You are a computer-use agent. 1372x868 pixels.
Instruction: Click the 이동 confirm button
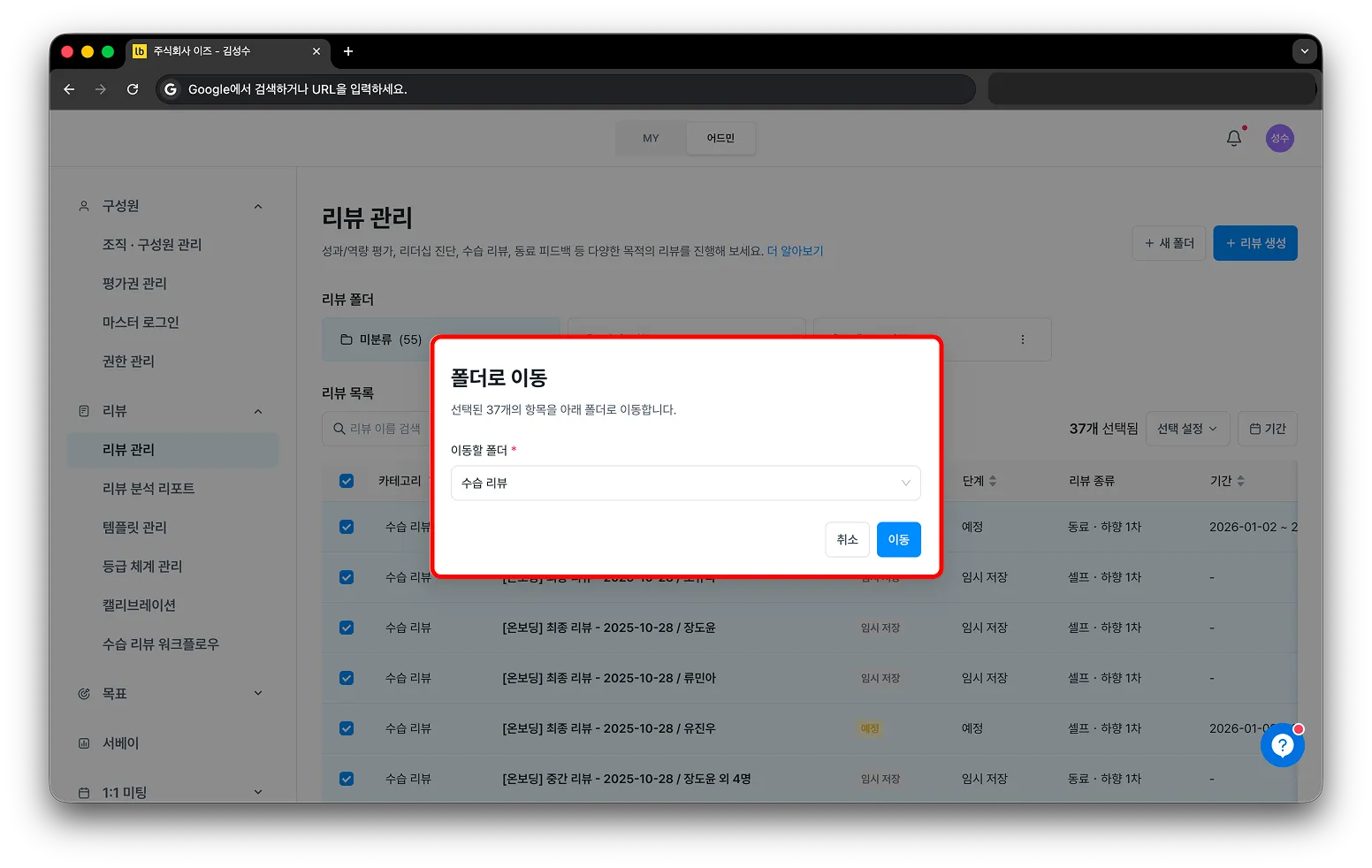click(899, 539)
